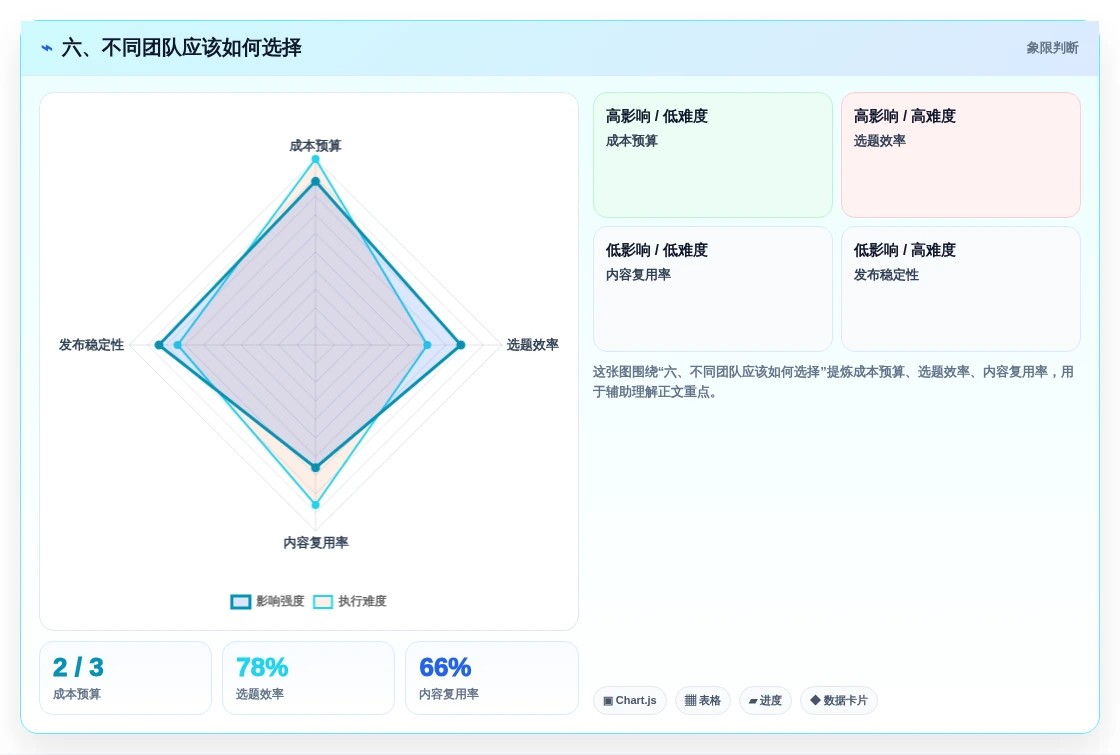Image resolution: width=1120 pixels, height=755 pixels.
Task: Click the 66% stat value
Action: 445,667
